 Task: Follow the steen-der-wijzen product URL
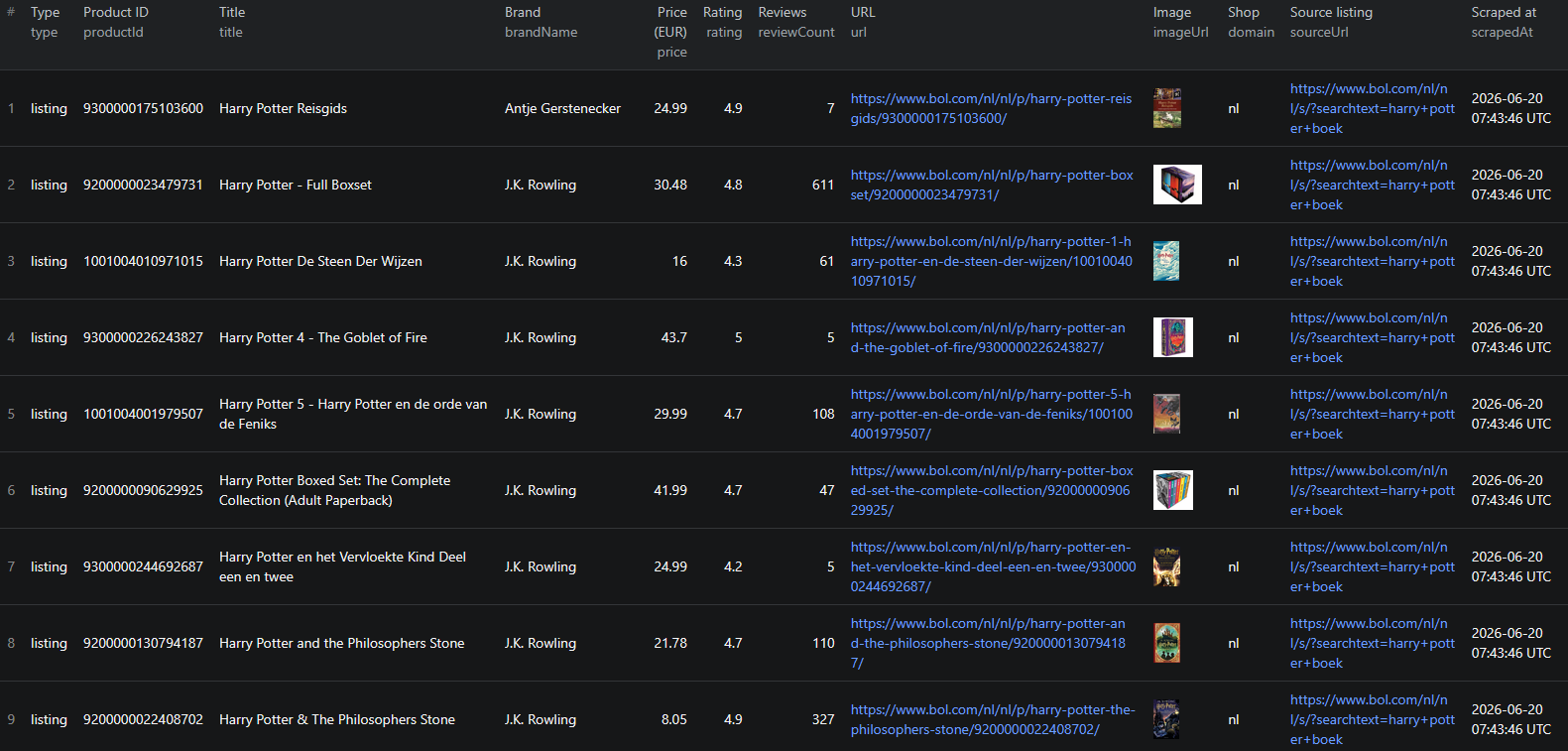pos(992,261)
